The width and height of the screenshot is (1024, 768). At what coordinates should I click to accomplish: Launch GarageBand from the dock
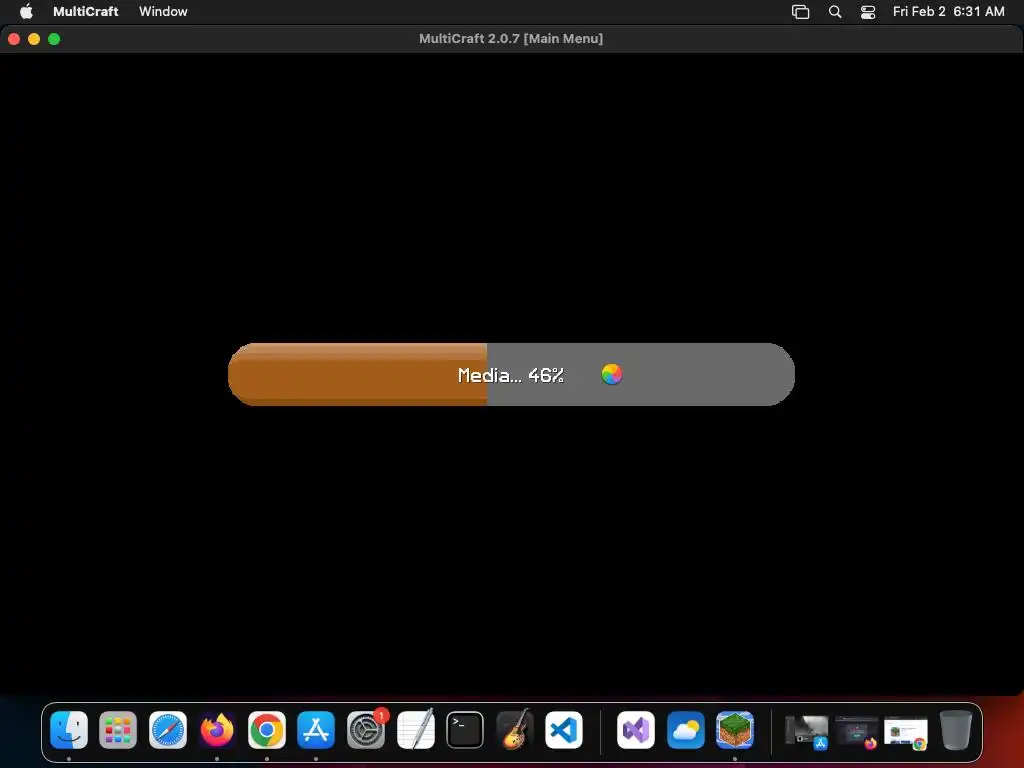pos(515,729)
